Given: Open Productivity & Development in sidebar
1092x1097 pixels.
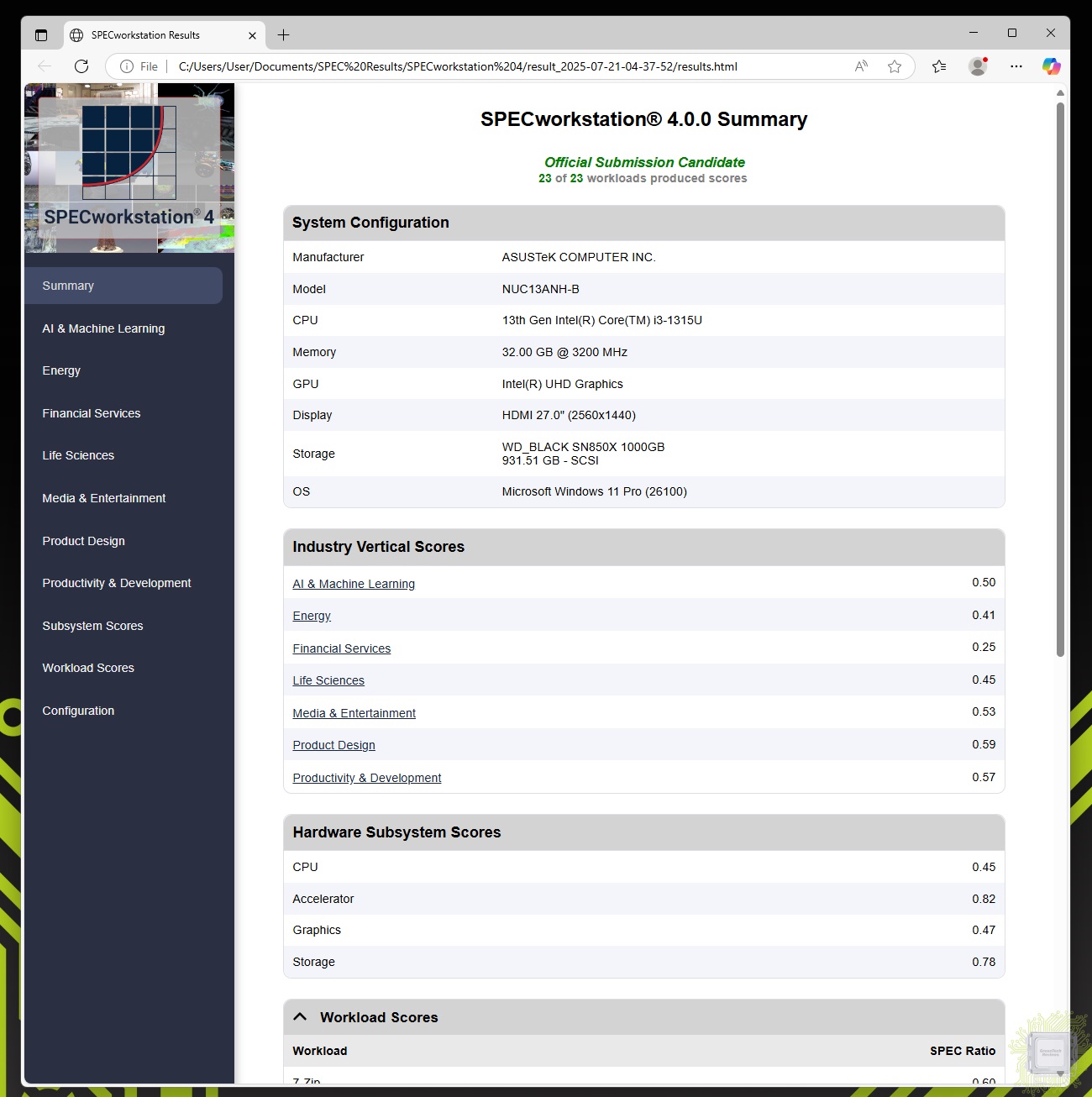Looking at the screenshot, I should pyautogui.click(x=117, y=583).
